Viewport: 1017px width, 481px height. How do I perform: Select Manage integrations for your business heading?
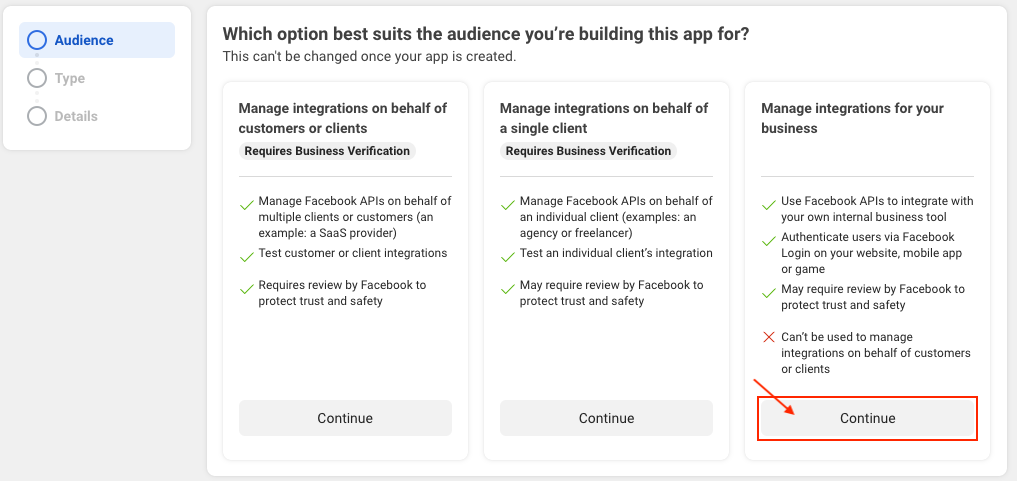pos(852,118)
